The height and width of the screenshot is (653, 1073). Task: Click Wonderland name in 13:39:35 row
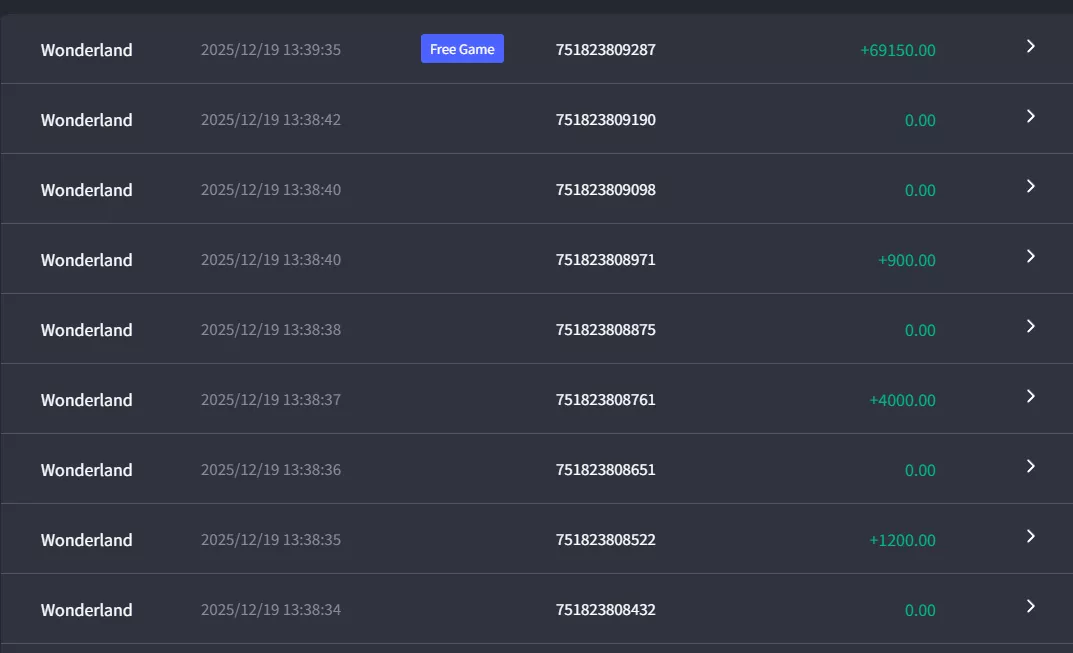[87, 50]
